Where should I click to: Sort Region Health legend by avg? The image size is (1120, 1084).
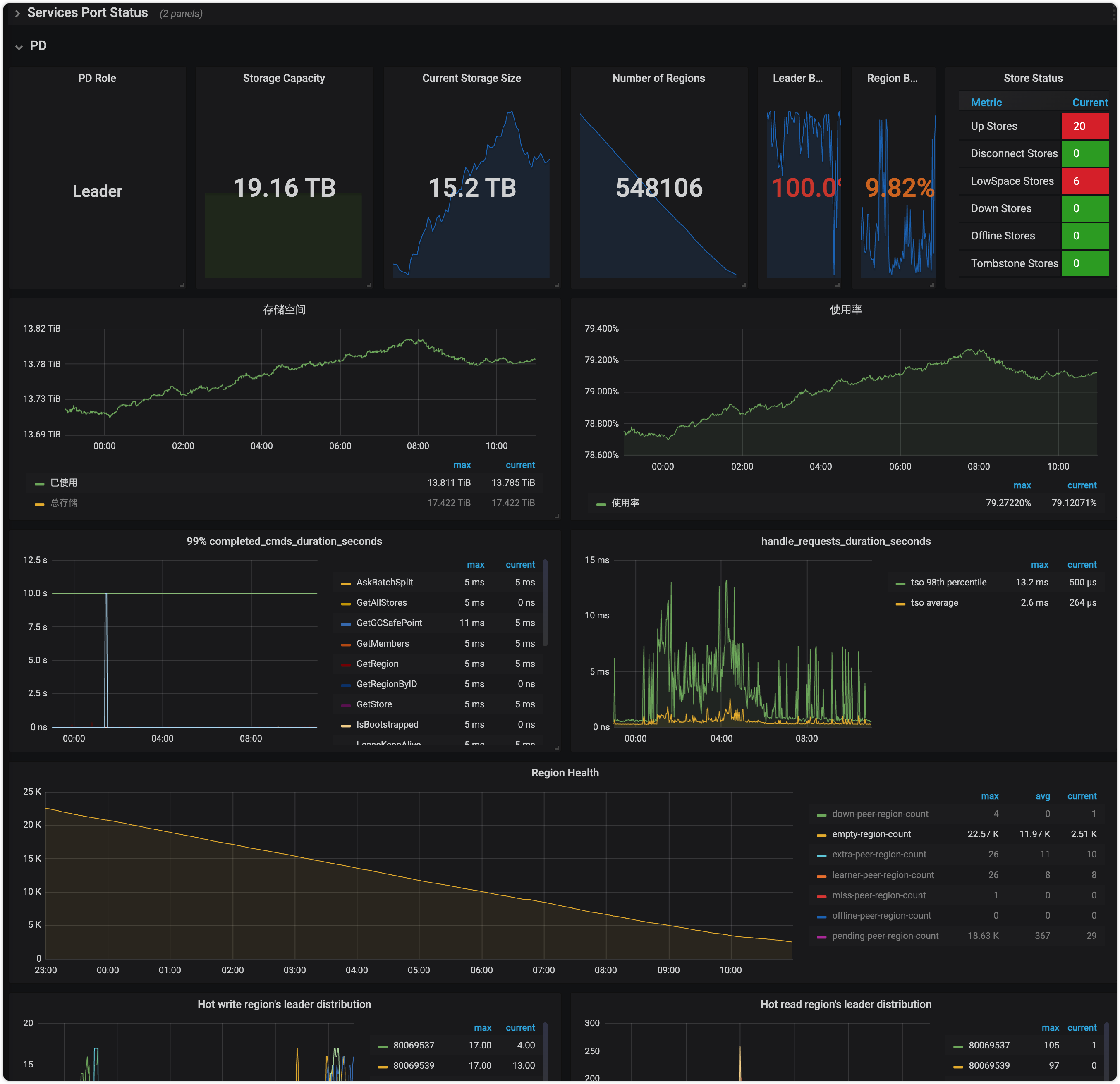pos(1042,796)
